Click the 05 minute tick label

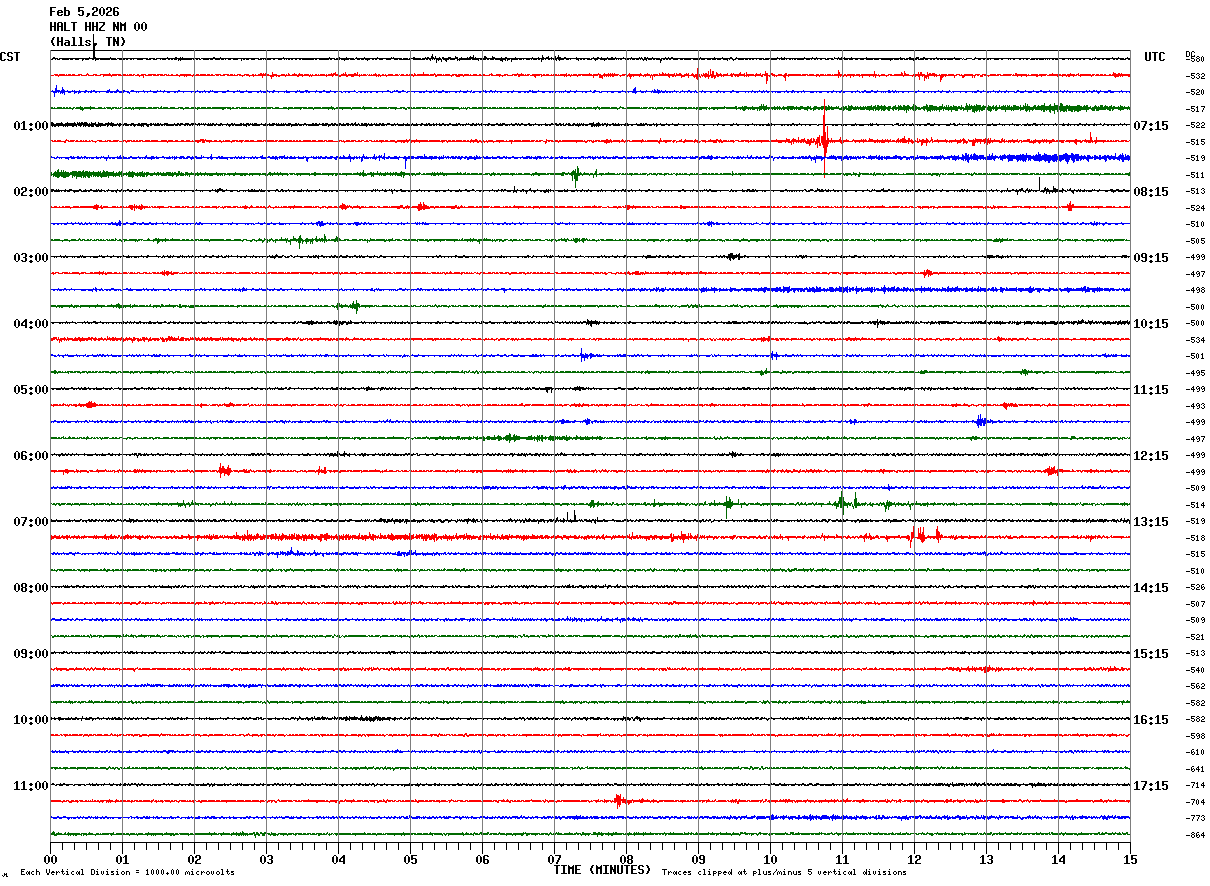tap(410, 859)
